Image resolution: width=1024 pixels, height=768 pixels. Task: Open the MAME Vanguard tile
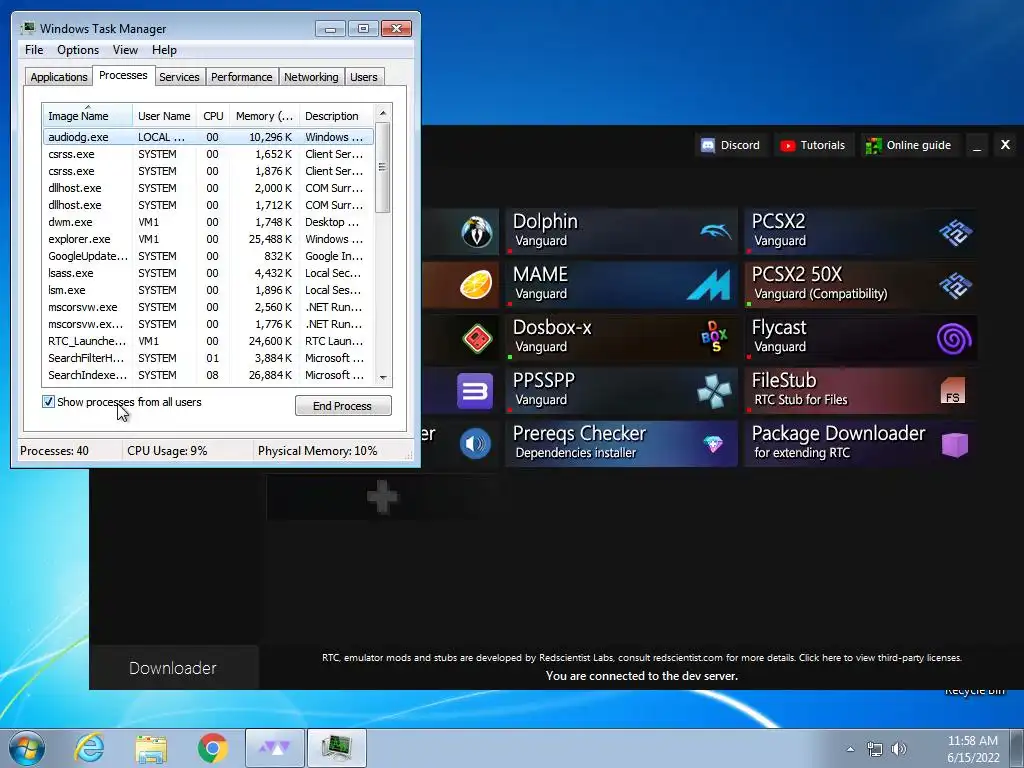point(621,284)
